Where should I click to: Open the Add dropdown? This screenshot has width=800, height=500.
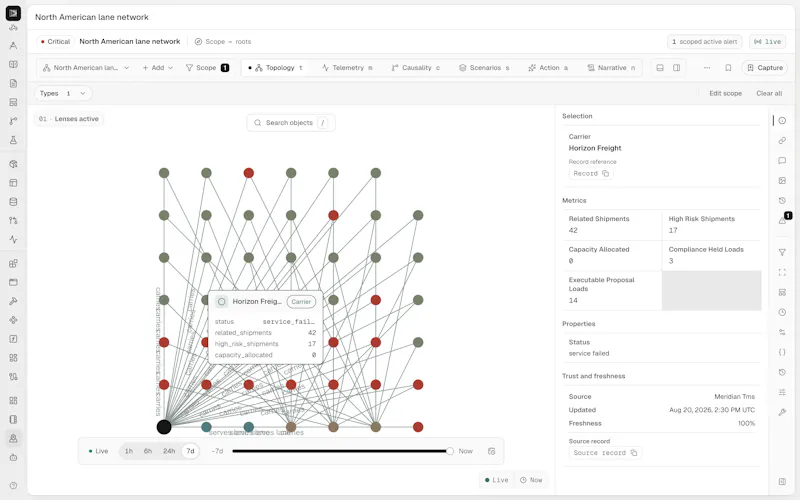(158, 68)
